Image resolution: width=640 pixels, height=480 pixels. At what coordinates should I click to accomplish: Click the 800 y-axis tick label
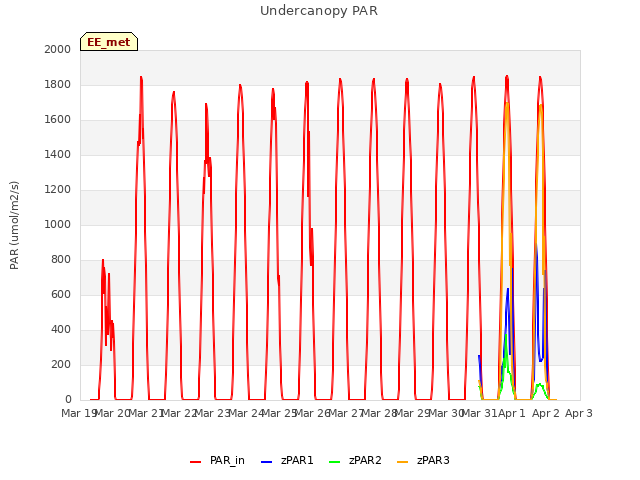click(x=61, y=260)
